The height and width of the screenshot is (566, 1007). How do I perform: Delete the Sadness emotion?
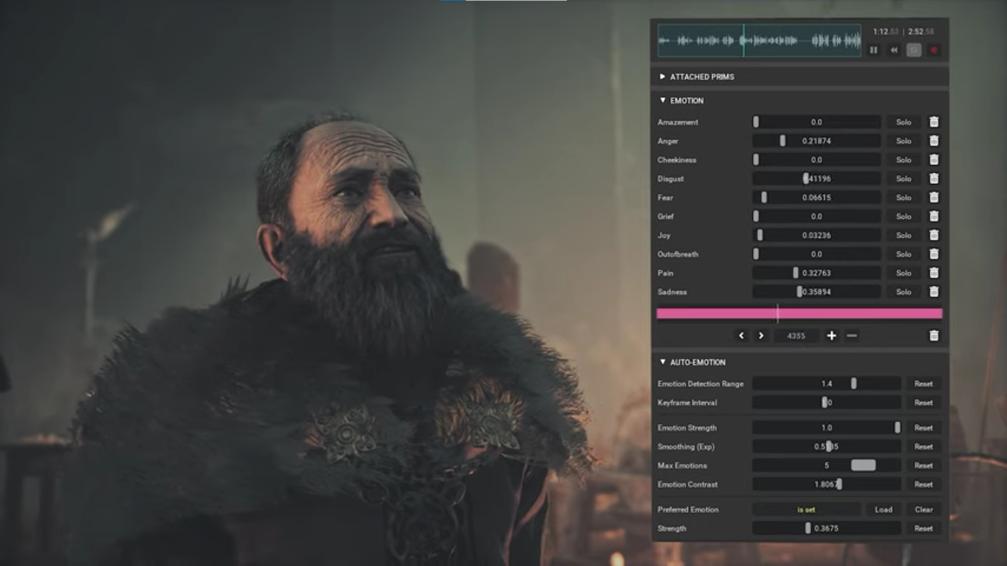tap(934, 292)
